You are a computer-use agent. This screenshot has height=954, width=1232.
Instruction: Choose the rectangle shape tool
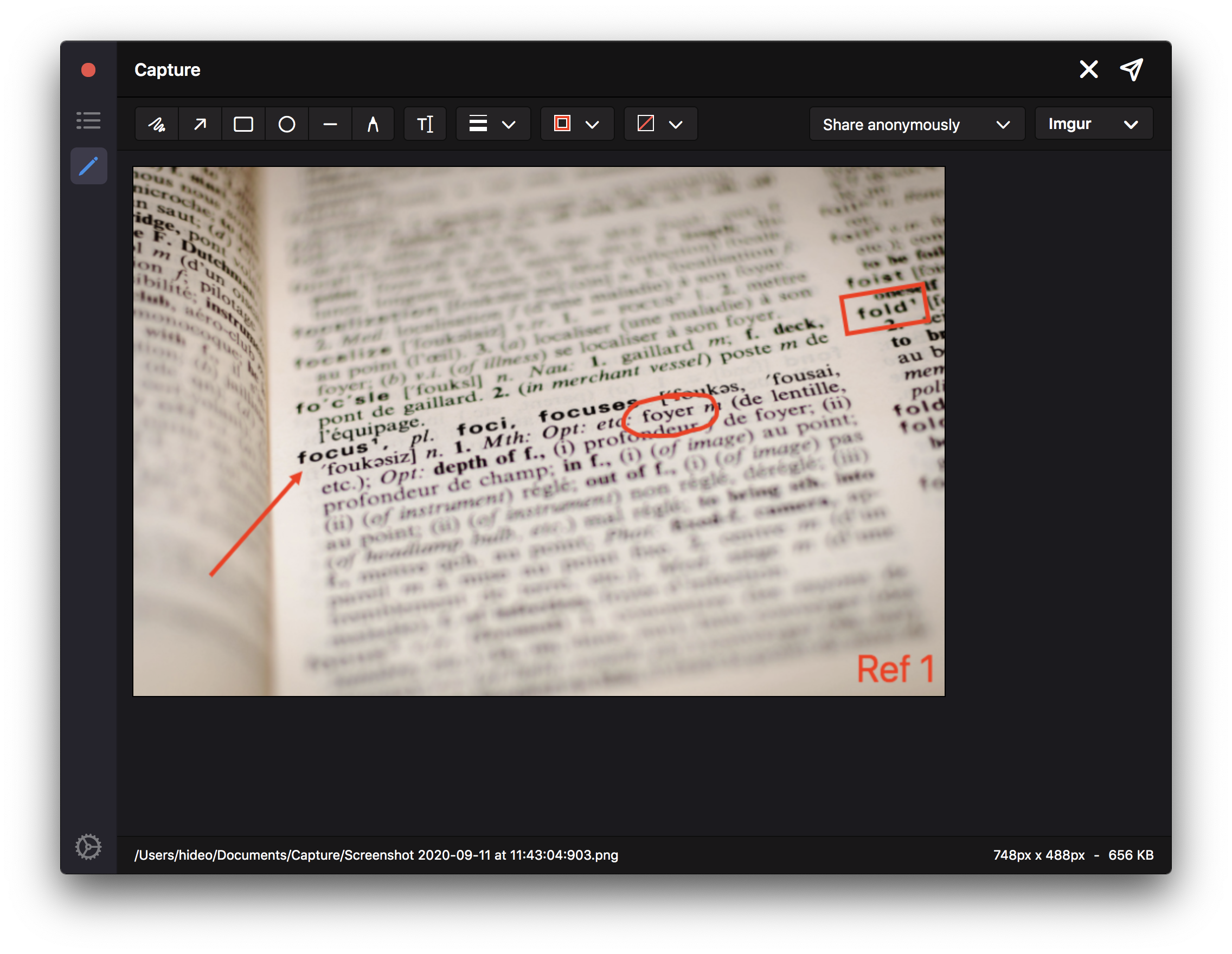[243, 124]
